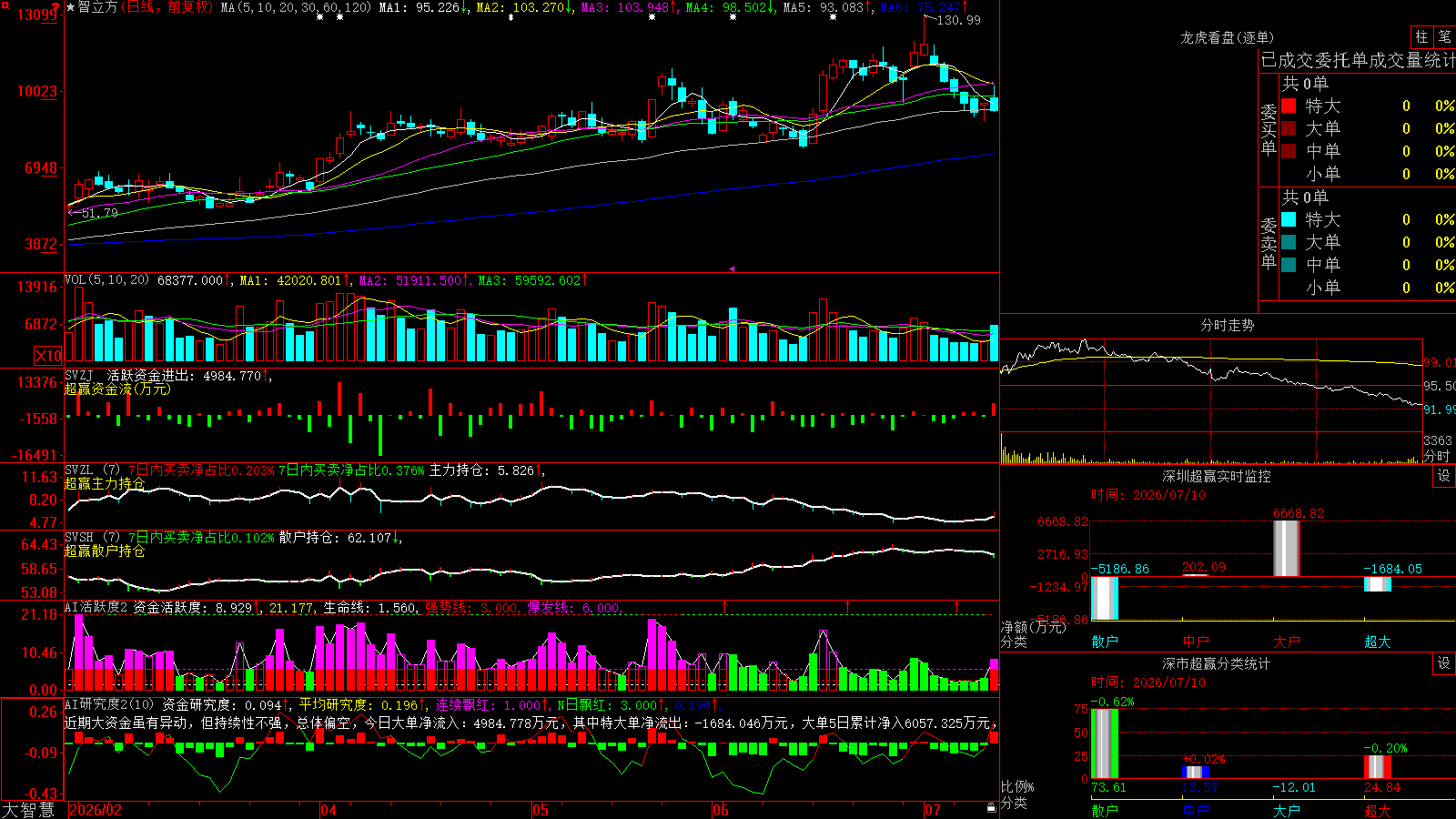Click the 24.84 bar in 深市超赢分类统计

[1378, 767]
